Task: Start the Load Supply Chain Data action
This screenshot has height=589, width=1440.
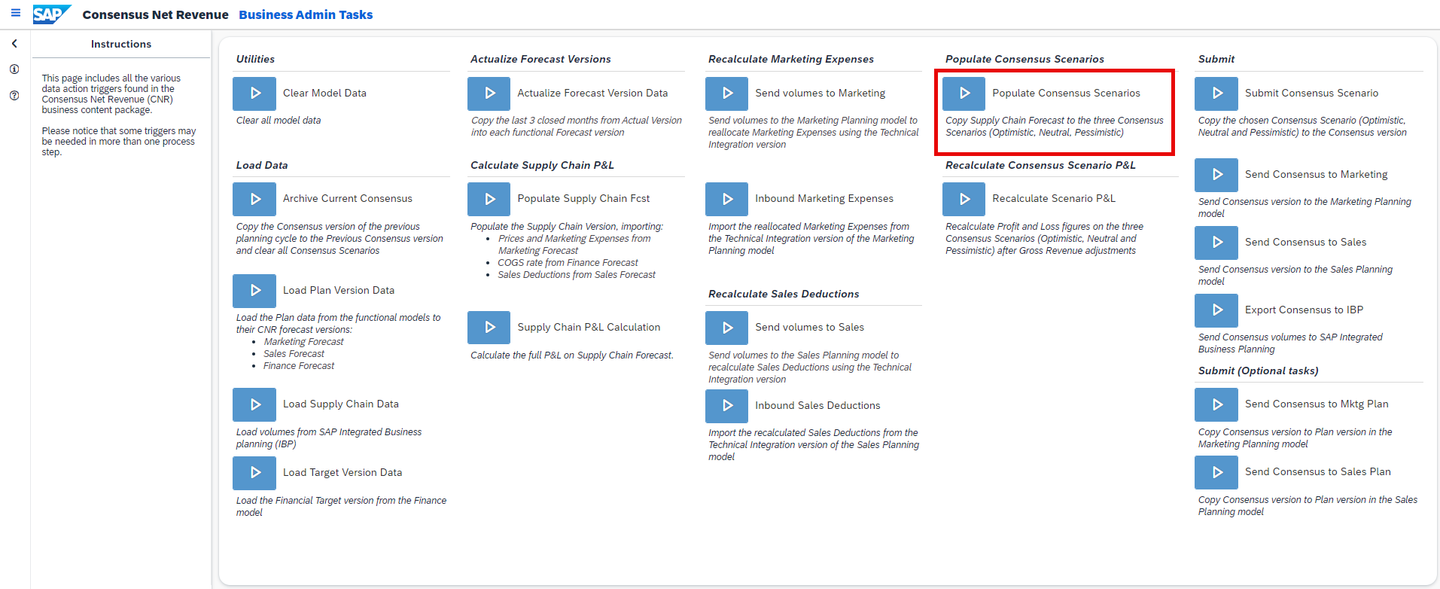Action: 254,404
